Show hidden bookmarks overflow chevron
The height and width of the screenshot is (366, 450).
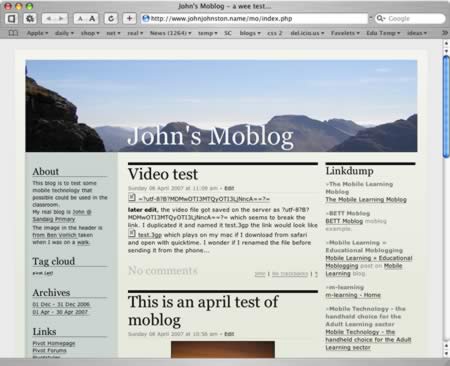(x=444, y=33)
